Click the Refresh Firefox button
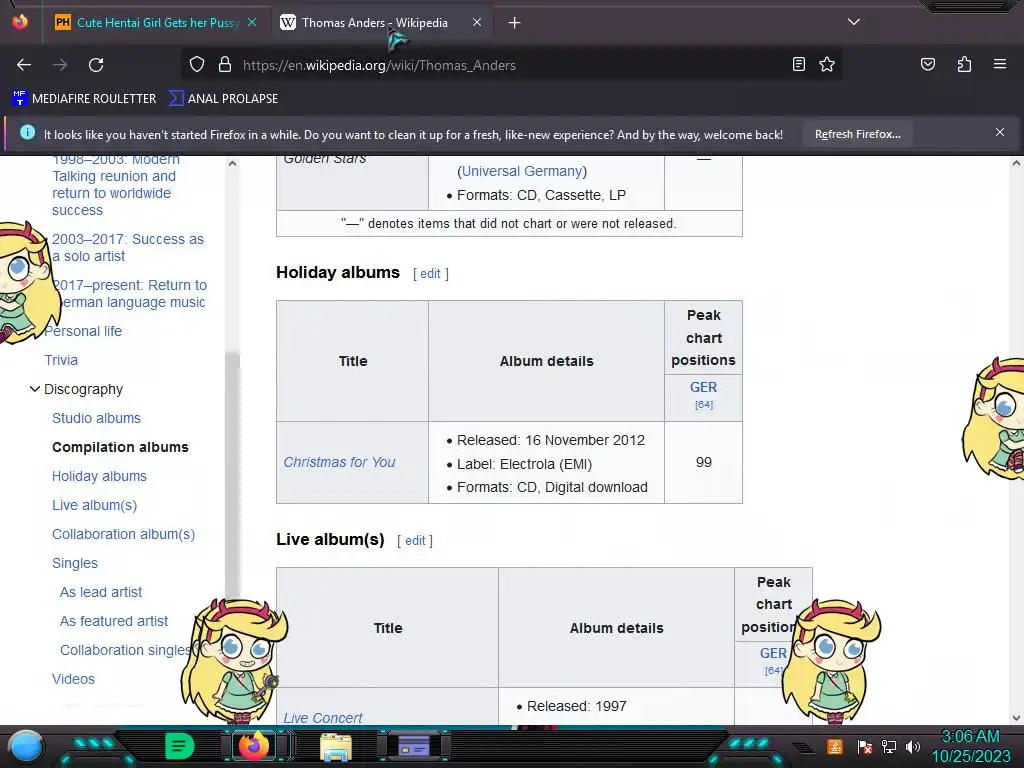The image size is (1024, 768). (x=857, y=134)
